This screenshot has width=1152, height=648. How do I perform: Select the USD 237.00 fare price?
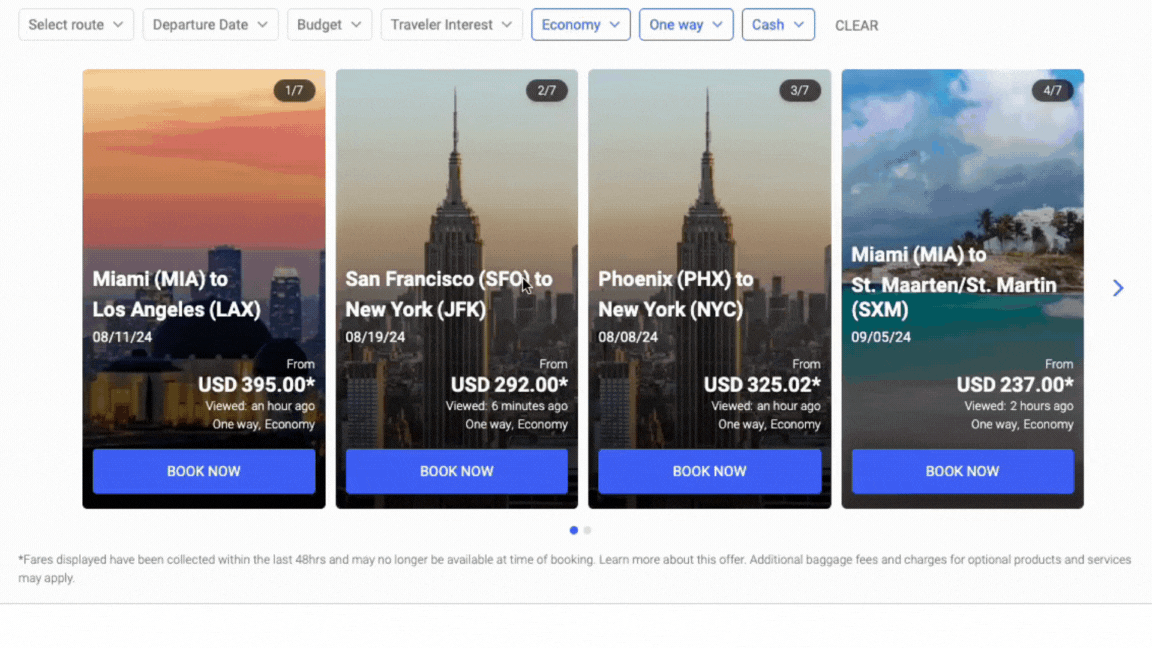pos(1015,384)
